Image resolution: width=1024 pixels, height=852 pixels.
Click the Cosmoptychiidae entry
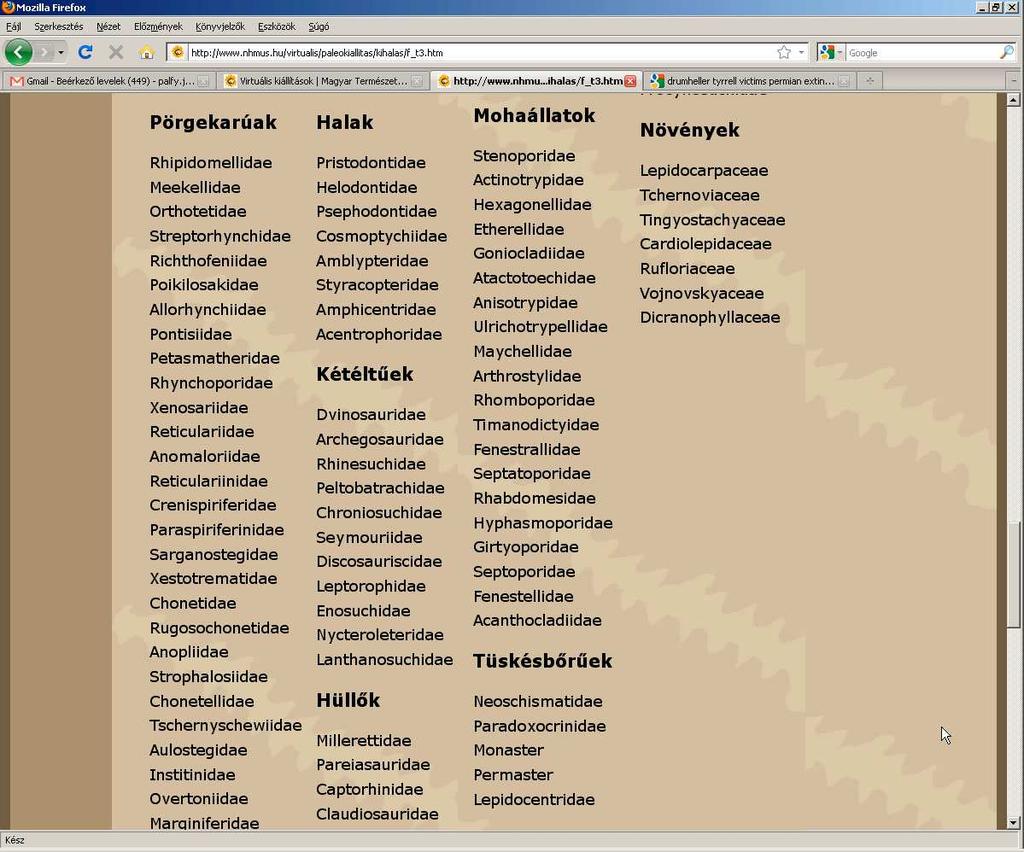tap(381, 236)
